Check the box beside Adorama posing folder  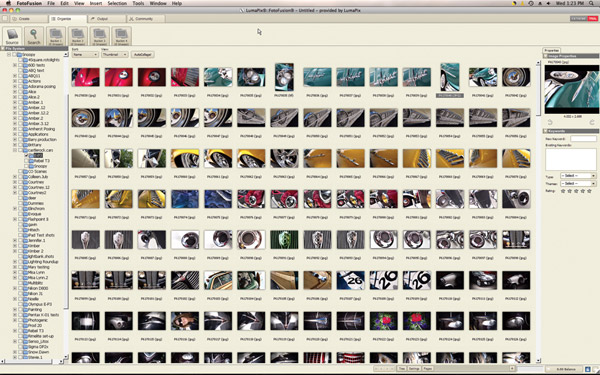21,86
